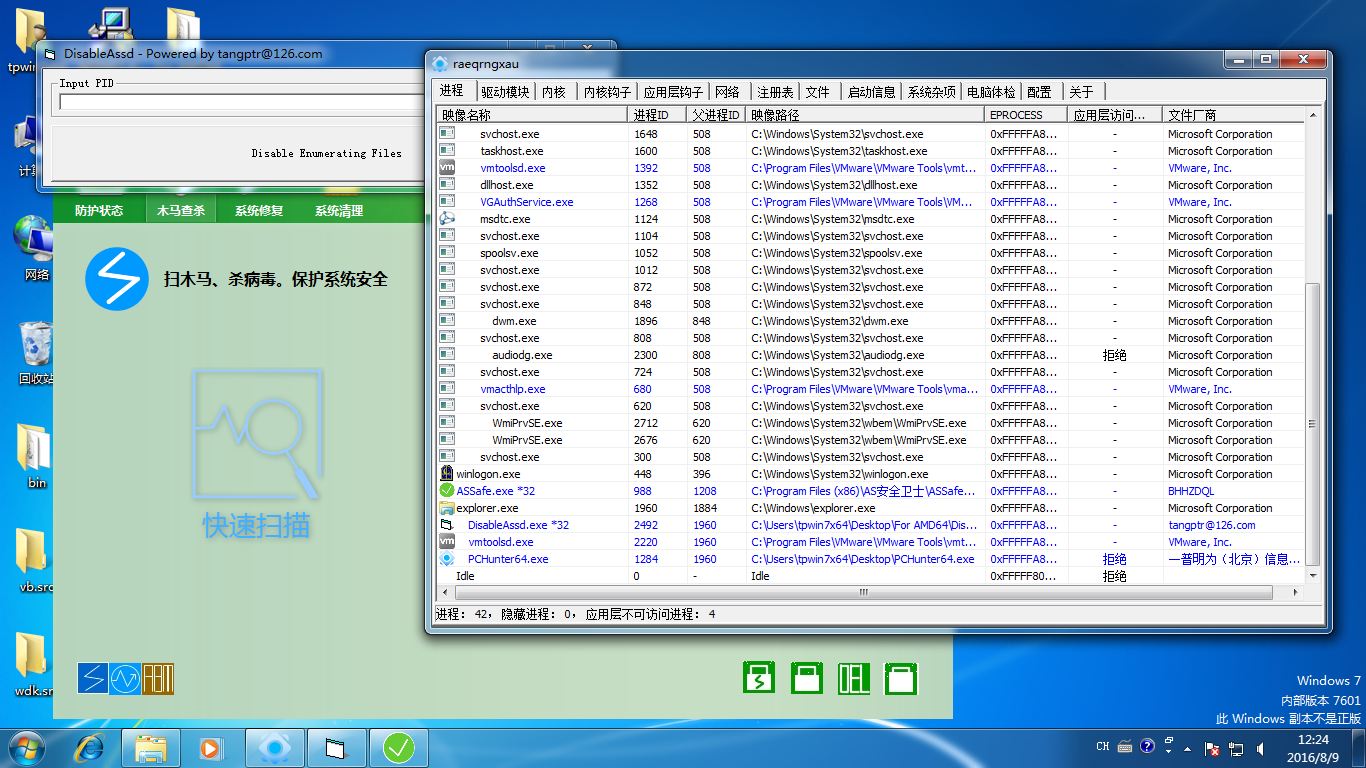This screenshot has width=1366, height=768.
Task: Click the blue lightning-bolt logo beside 扫木马 slogan
Action: [x=117, y=278]
